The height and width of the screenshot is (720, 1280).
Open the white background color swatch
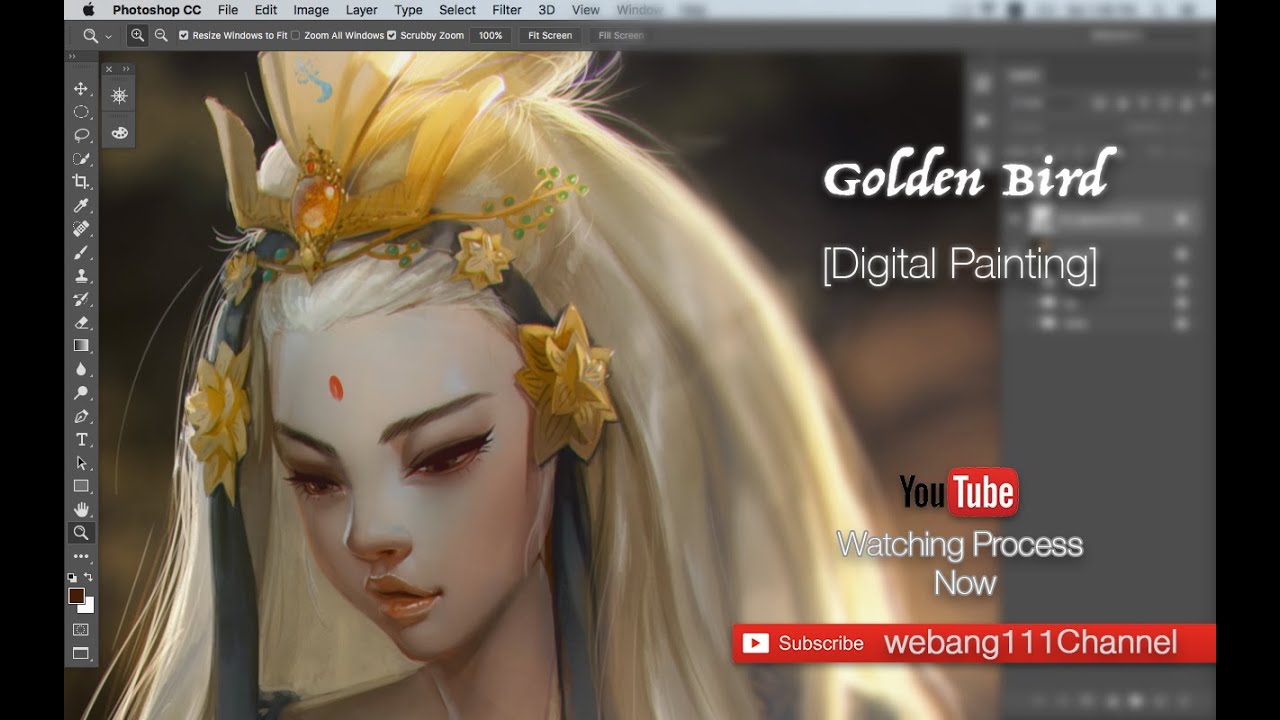point(89,606)
